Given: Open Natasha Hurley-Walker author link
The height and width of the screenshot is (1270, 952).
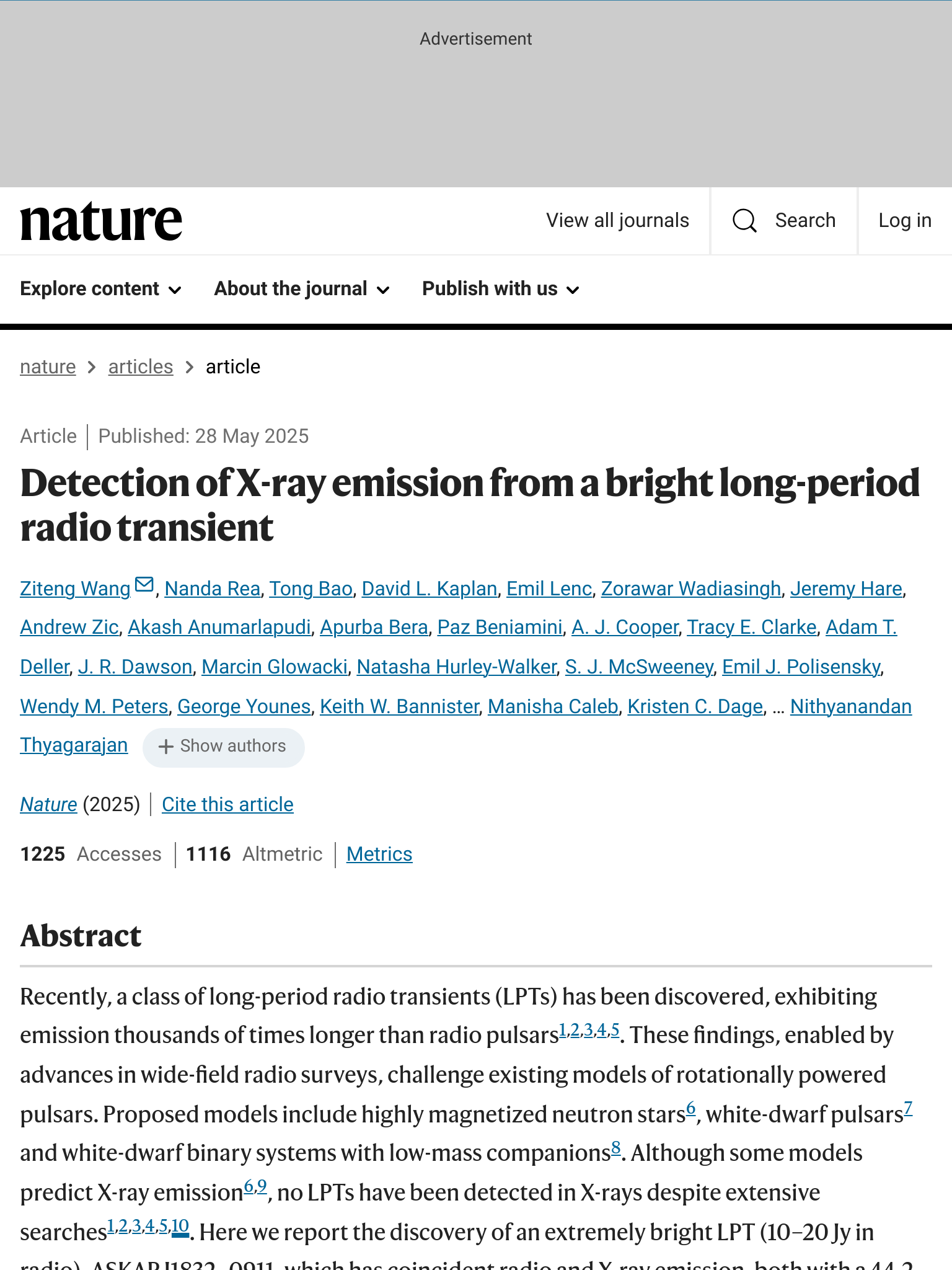Looking at the screenshot, I should 456,667.
